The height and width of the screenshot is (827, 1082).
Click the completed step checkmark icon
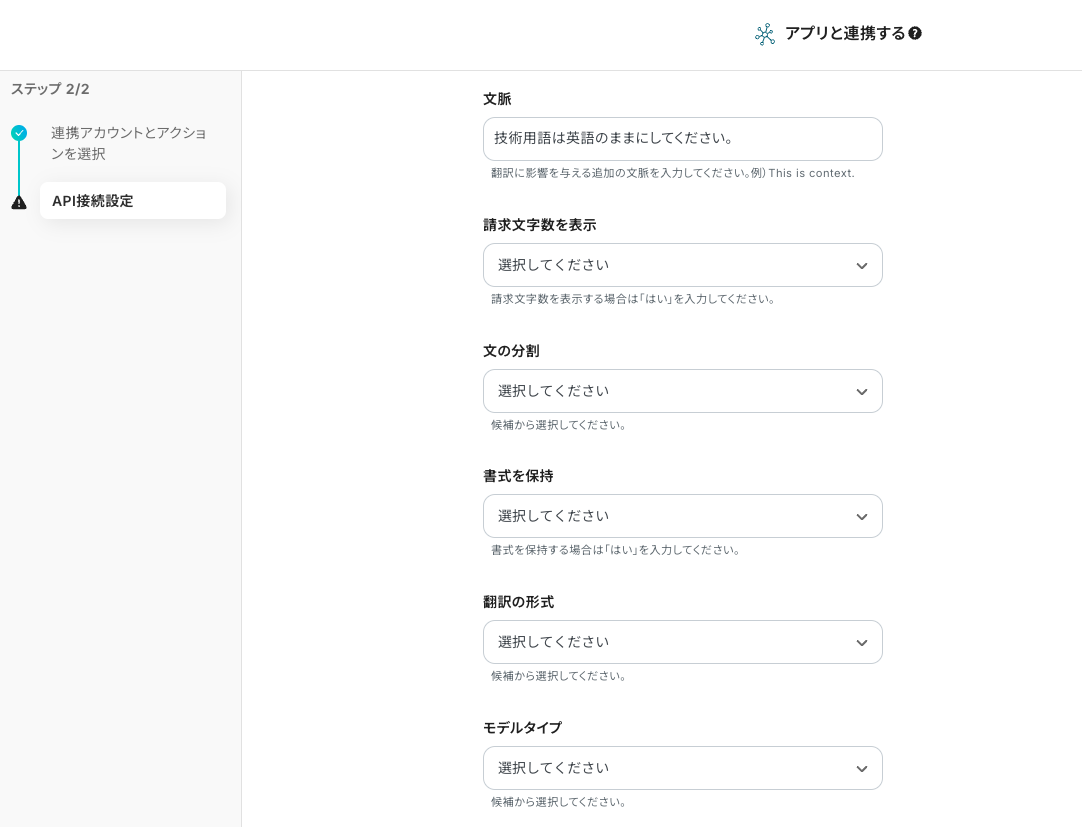click(19, 133)
